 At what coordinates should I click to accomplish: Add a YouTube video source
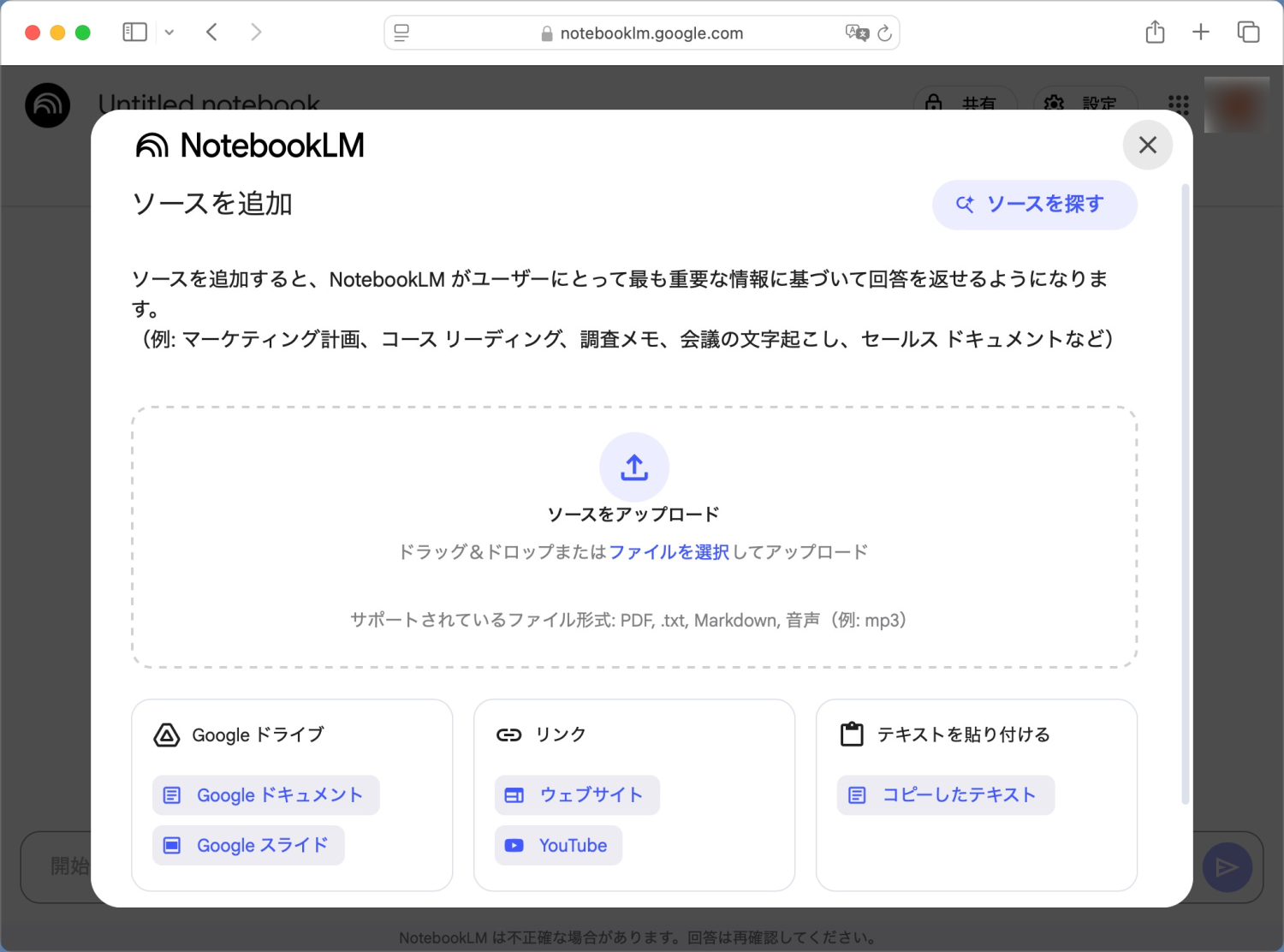[x=558, y=846]
